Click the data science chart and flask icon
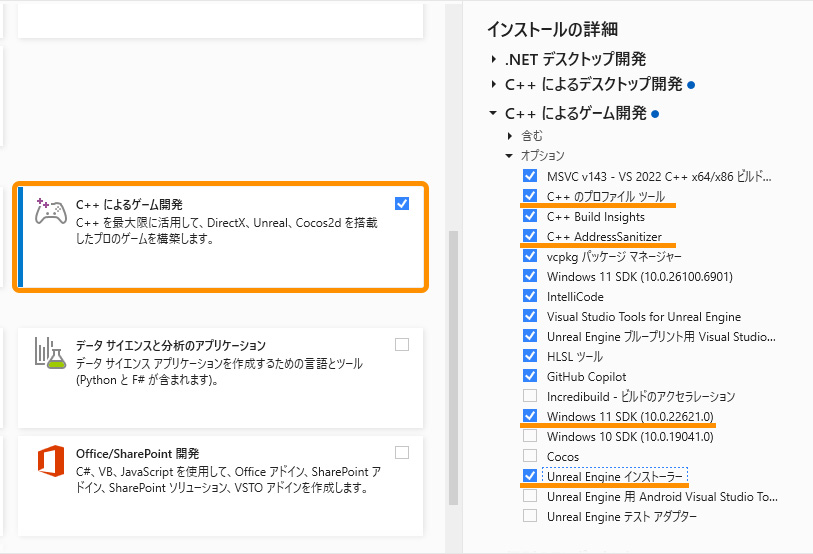 point(51,353)
